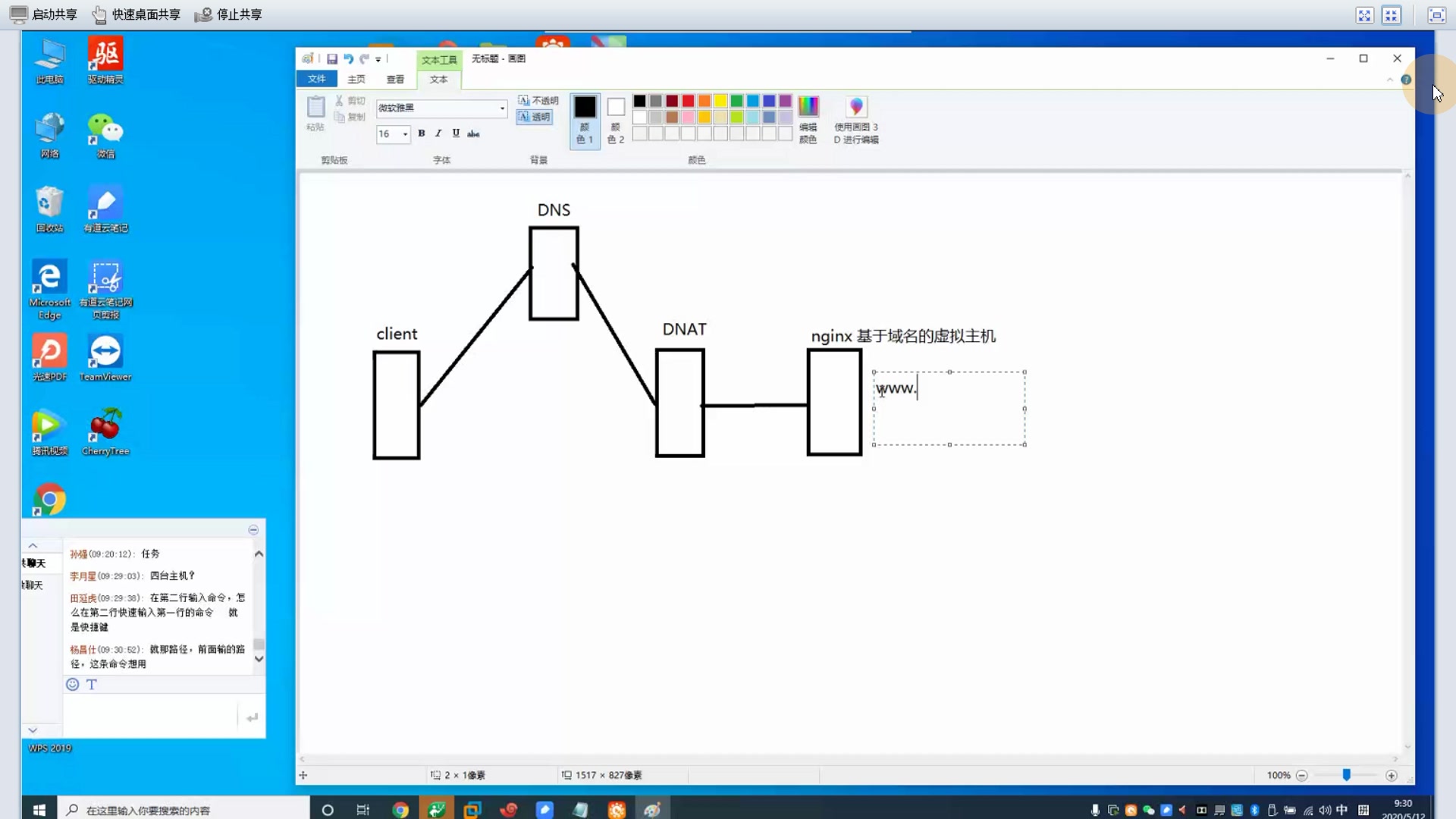Click 停止共享 (Stop sharing) button

[228, 14]
